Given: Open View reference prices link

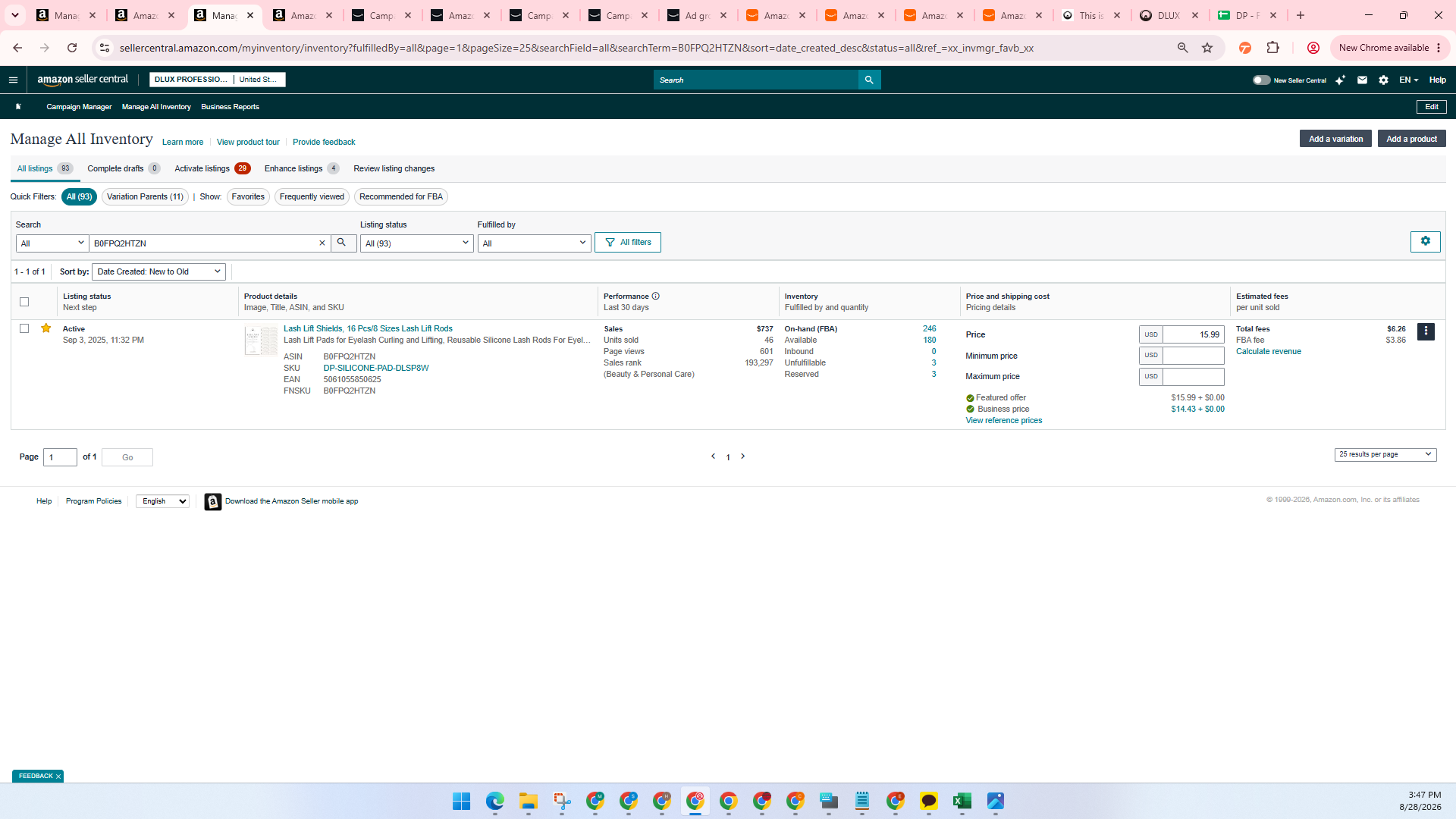Looking at the screenshot, I should [x=1003, y=421].
